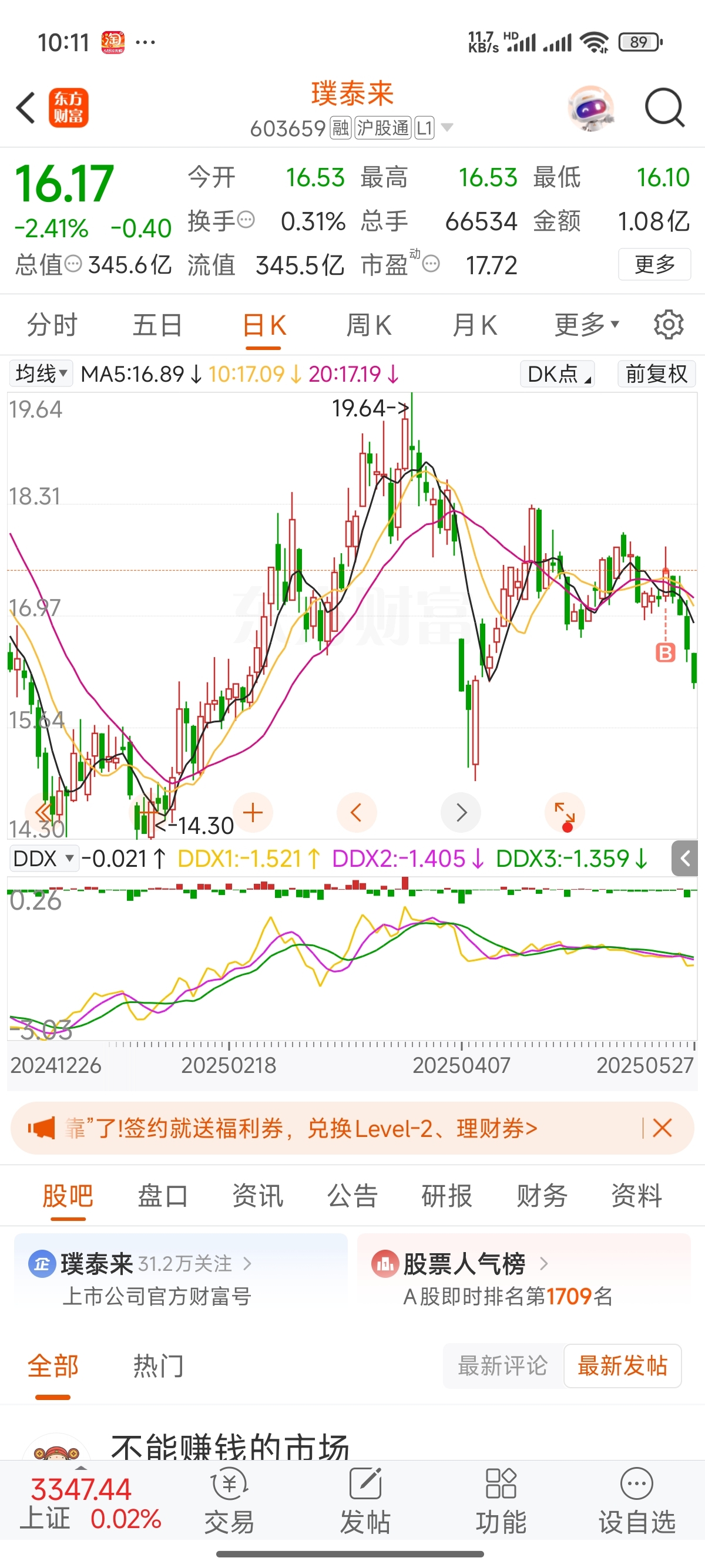Open 财务 finance tab

[x=542, y=1196]
